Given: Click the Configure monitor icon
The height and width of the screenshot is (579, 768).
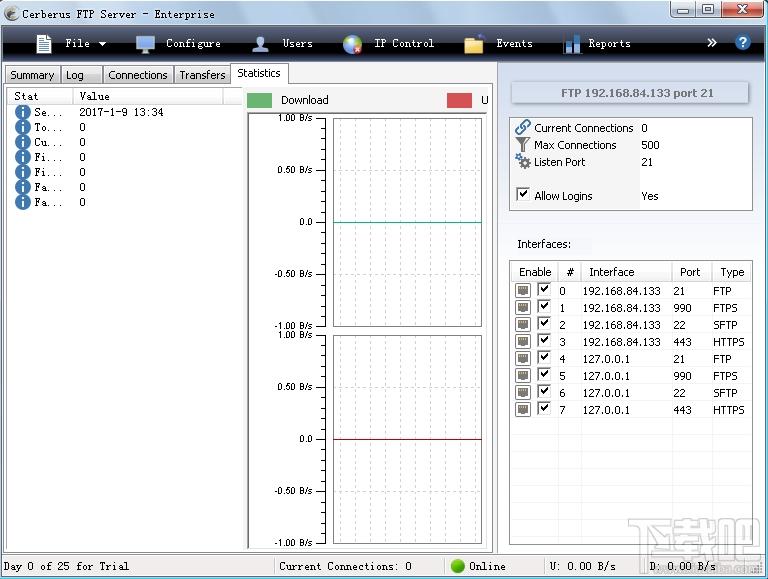Looking at the screenshot, I should [145, 44].
